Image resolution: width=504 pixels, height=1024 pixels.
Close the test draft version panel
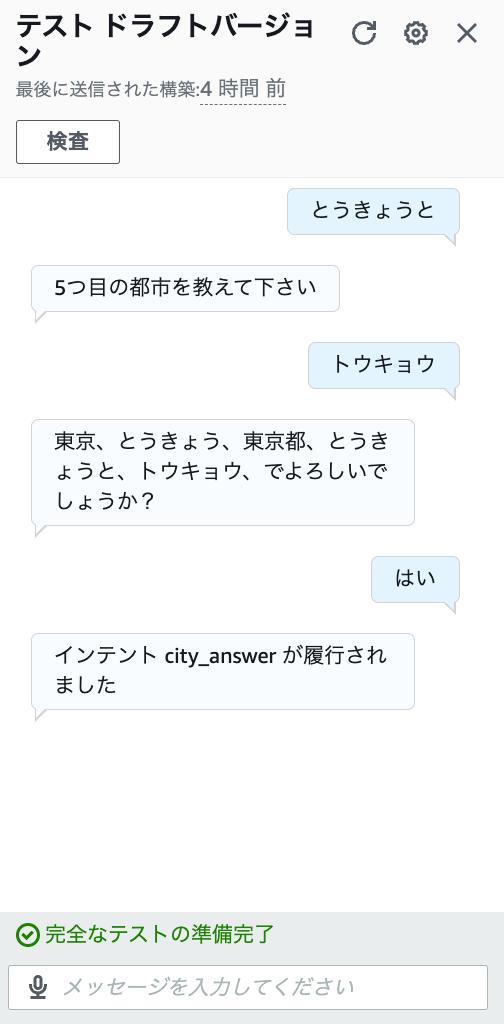click(x=467, y=33)
